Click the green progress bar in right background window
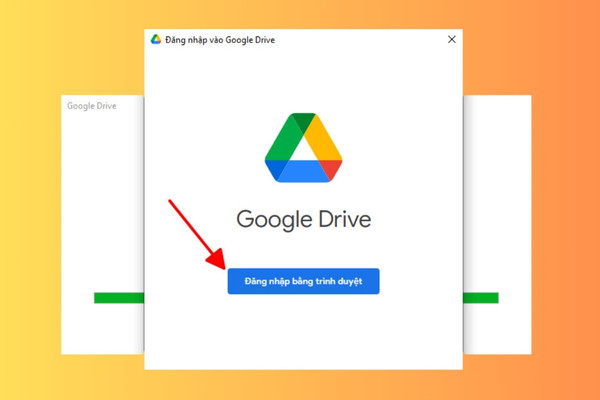The width and height of the screenshot is (600, 400). pos(481,298)
